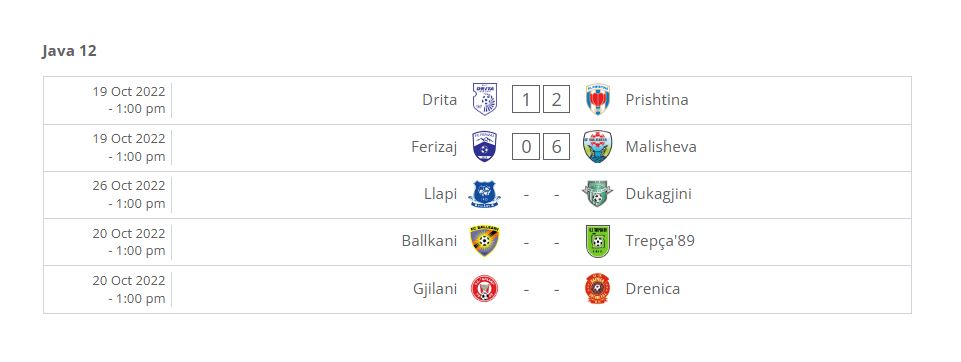Image resolution: width=961 pixels, height=362 pixels.
Task: Select the 26 Oct 2022 match date
Action: tap(129, 186)
